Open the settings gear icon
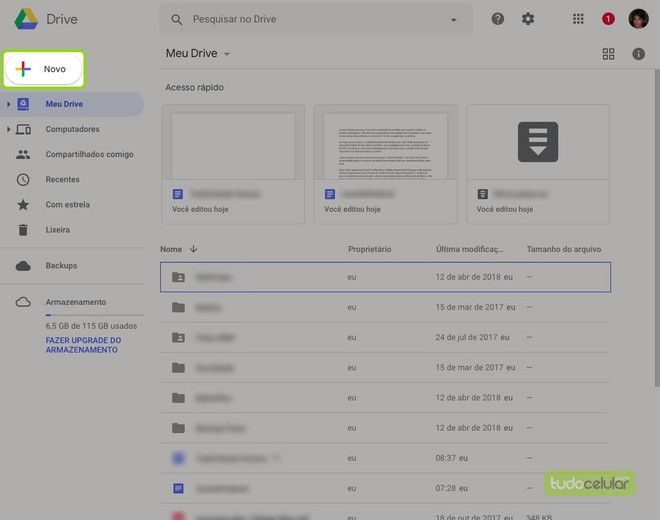 528,19
